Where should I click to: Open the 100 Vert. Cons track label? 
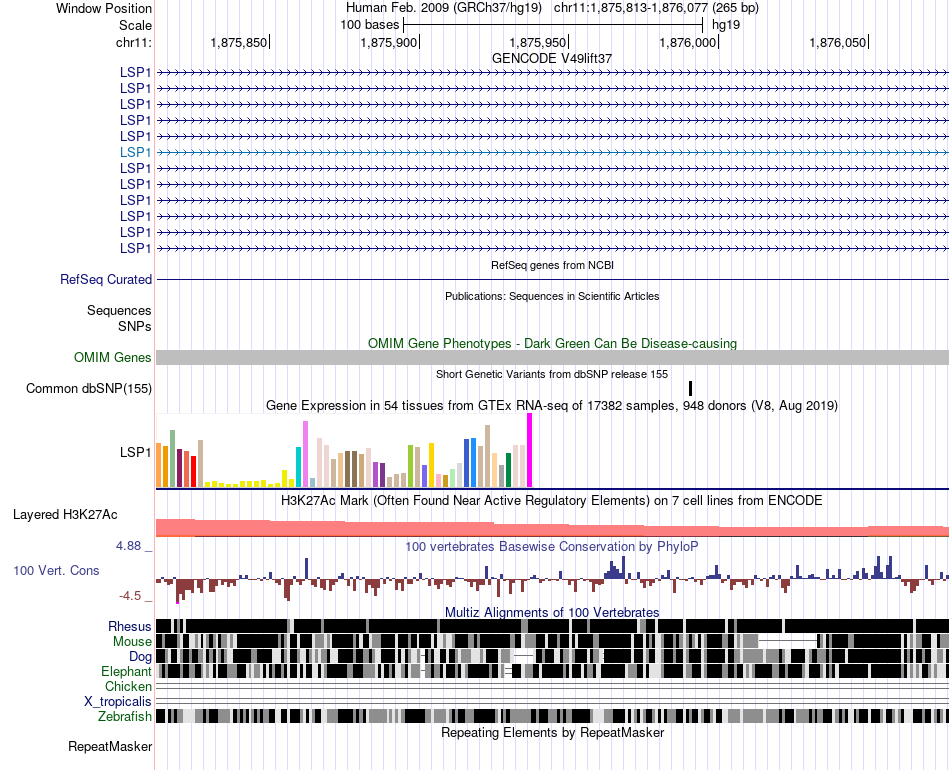(56, 570)
